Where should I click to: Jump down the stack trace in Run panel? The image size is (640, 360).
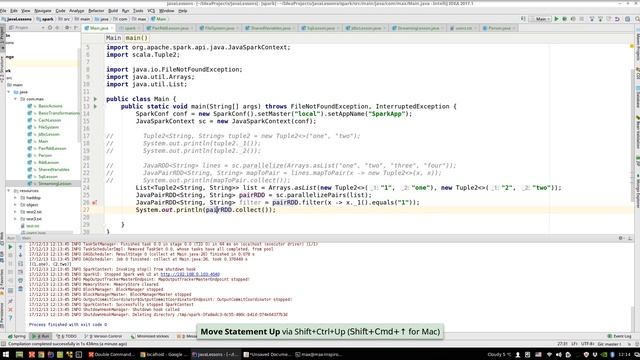[20, 256]
